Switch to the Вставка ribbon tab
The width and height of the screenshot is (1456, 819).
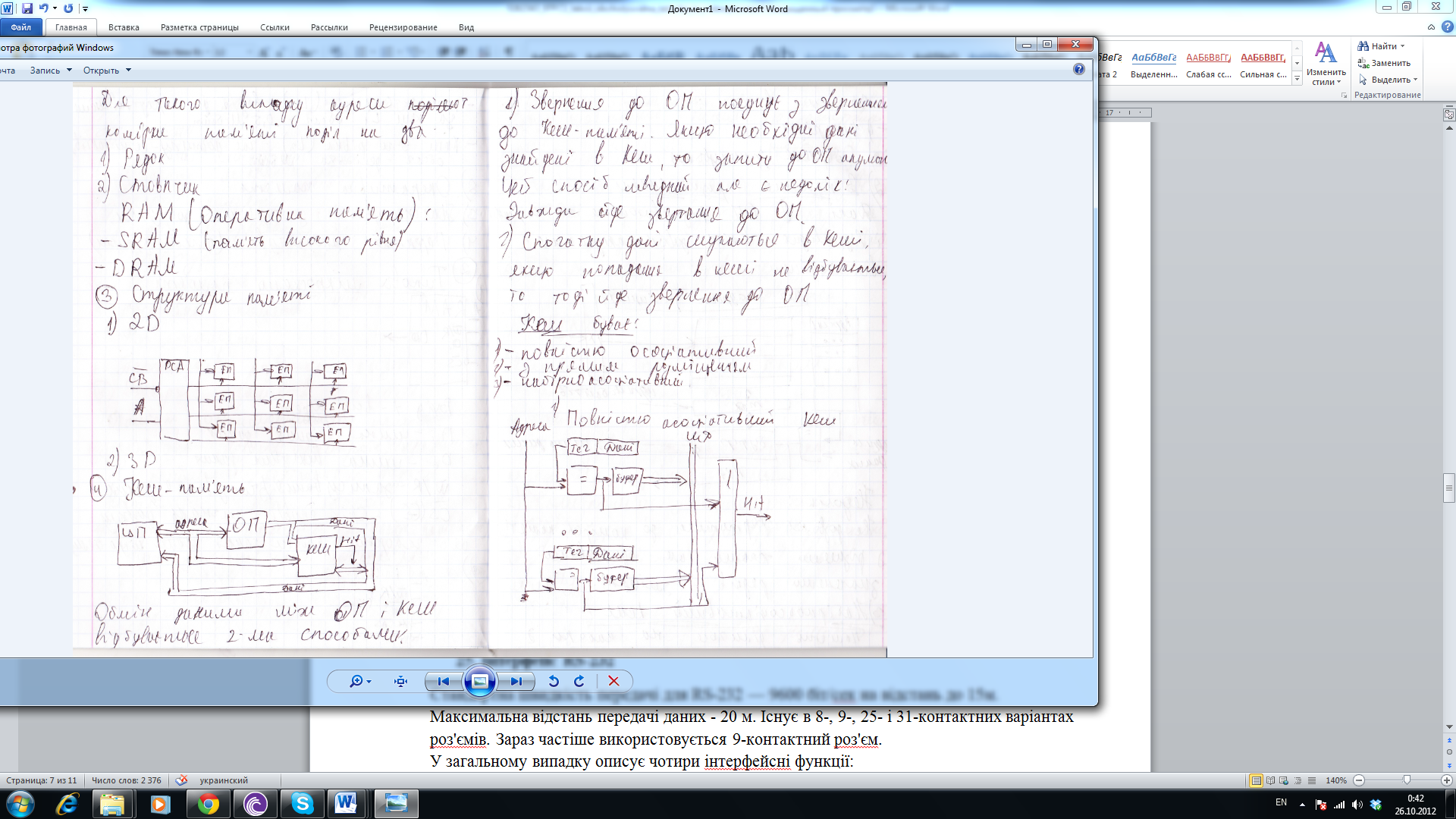pos(124,27)
